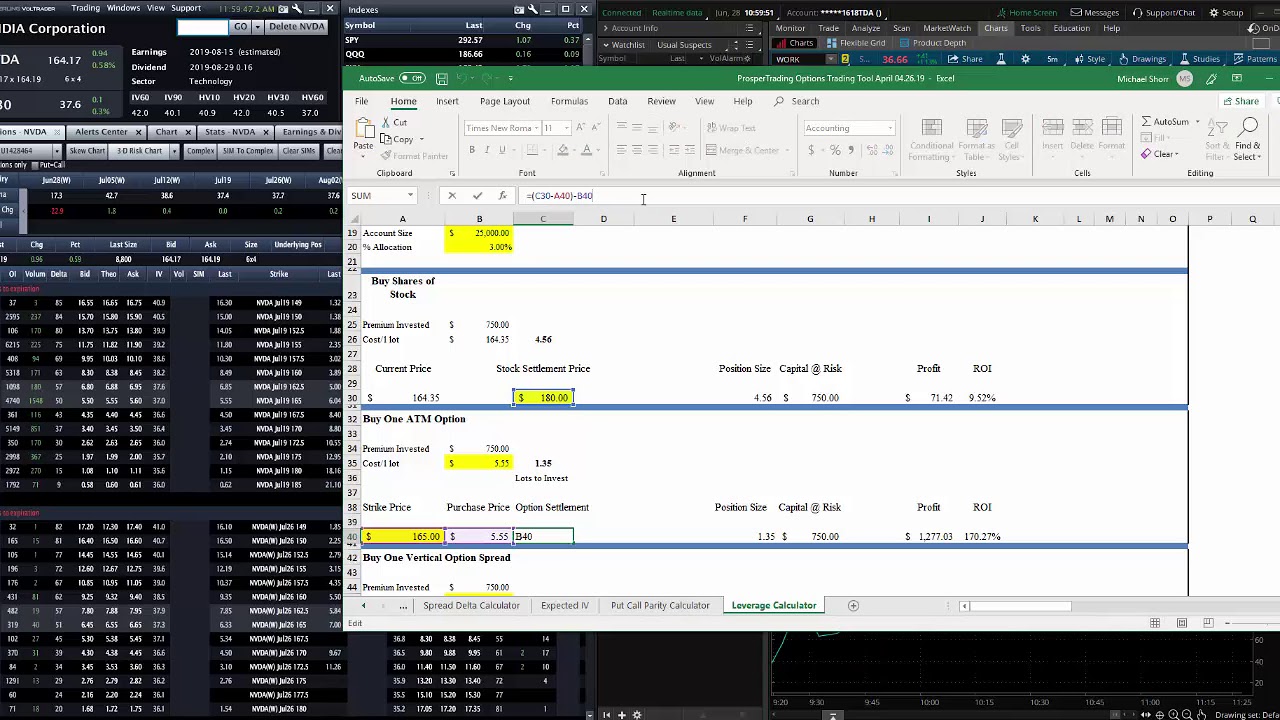This screenshot has width=1280, height=720.
Task: Click the wrench settings icon in Indexes window
Action: click(x=533, y=9)
